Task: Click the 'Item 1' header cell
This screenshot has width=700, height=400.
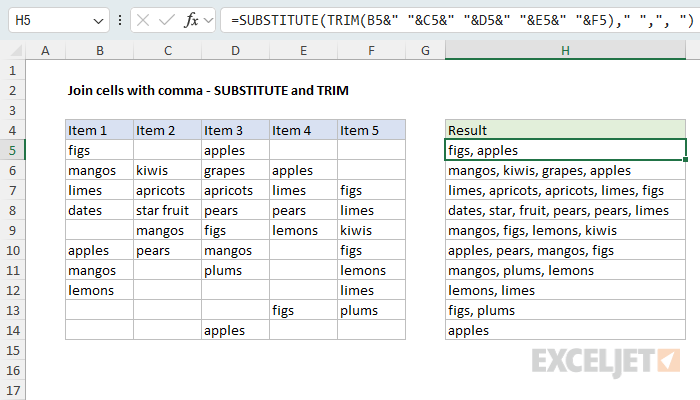Action: tap(100, 130)
